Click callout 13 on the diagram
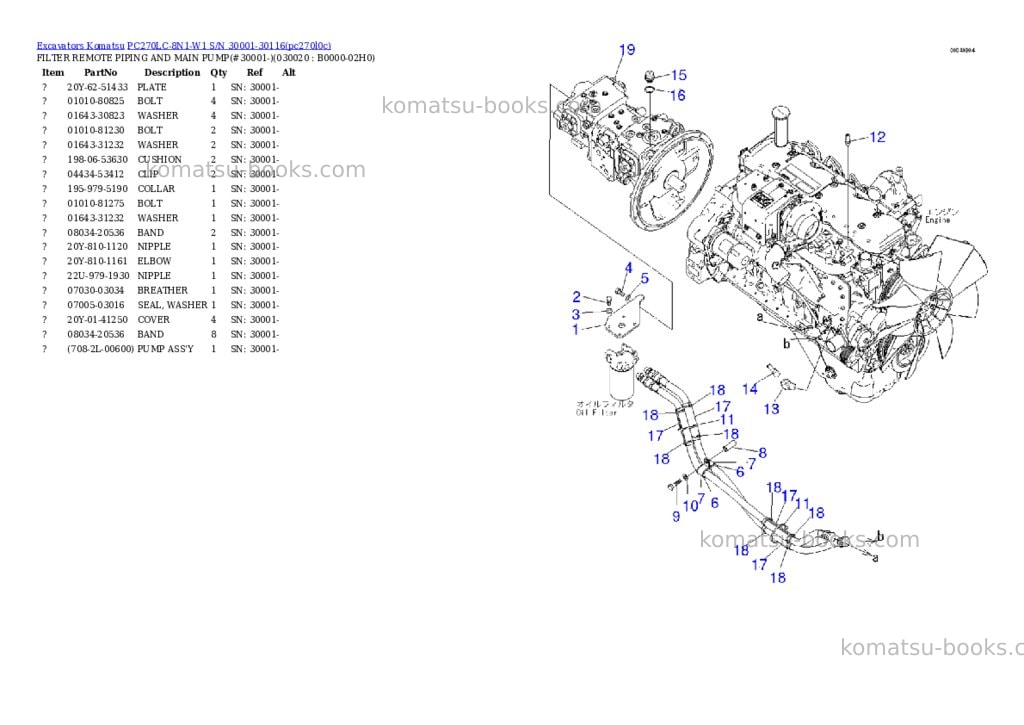1024x725 pixels. (771, 409)
